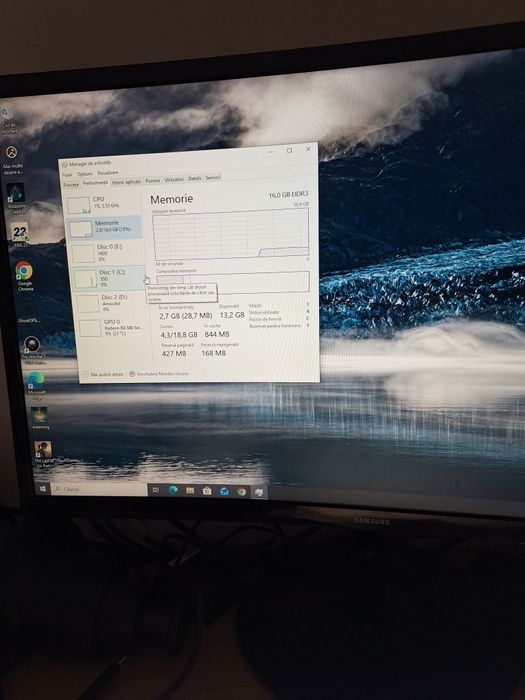Open Microsoft Store from the taskbar
525x700 pixels.
coord(207,491)
